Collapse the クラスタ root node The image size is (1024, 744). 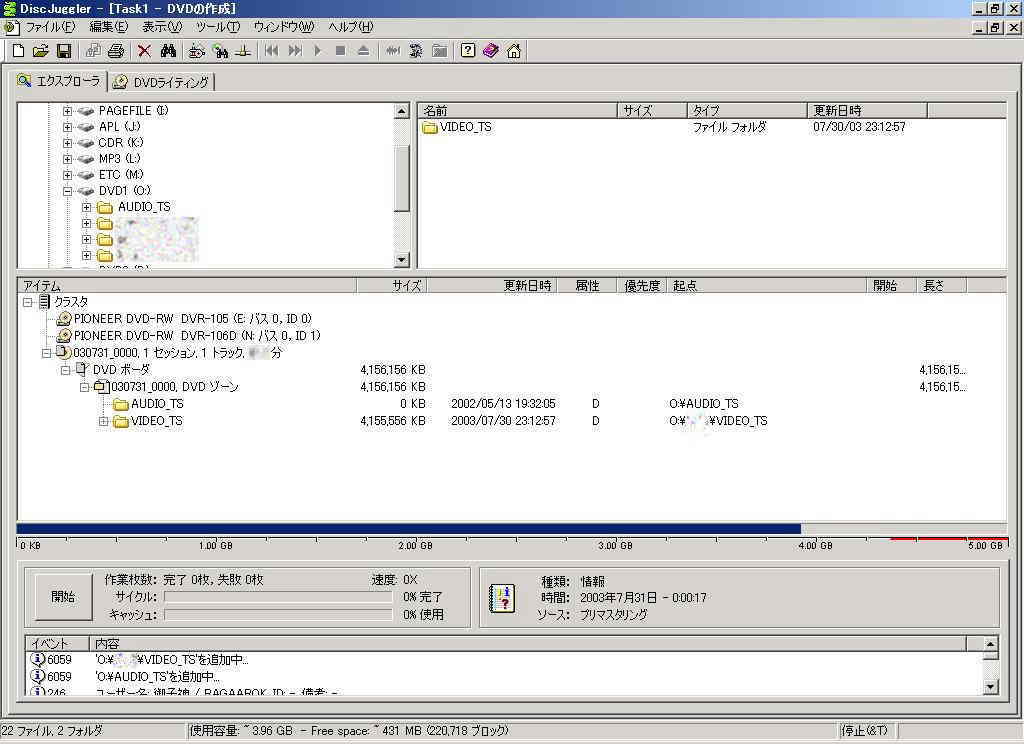27,302
